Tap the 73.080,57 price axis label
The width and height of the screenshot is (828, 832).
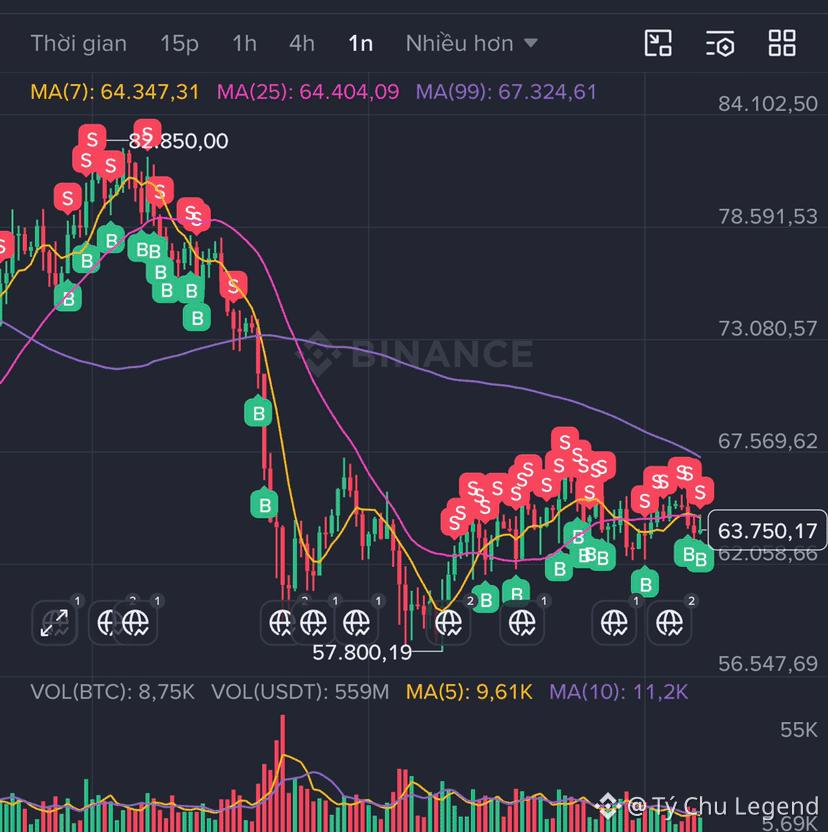(x=767, y=329)
